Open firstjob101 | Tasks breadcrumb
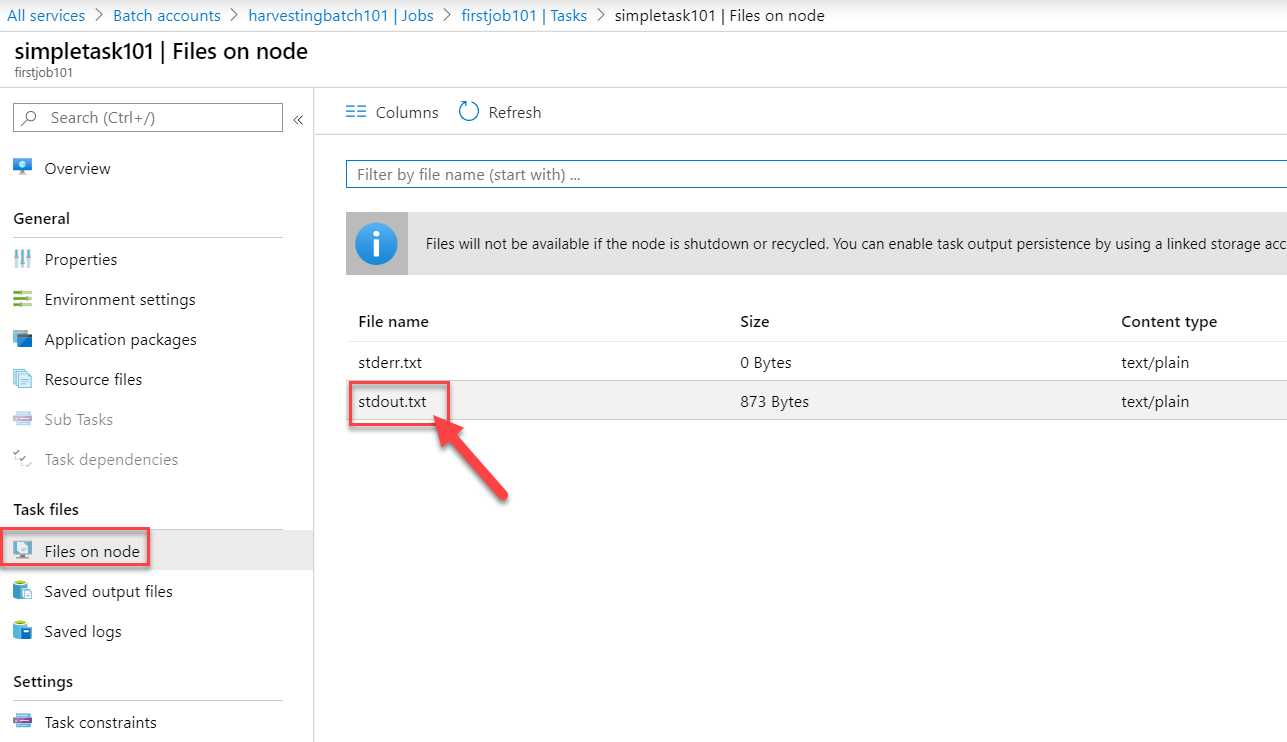1287x742 pixels. pos(524,15)
